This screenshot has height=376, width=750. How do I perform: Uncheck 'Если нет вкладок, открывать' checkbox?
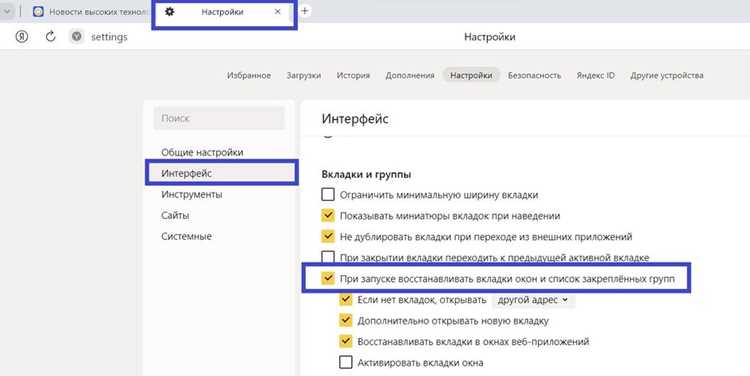click(x=346, y=299)
